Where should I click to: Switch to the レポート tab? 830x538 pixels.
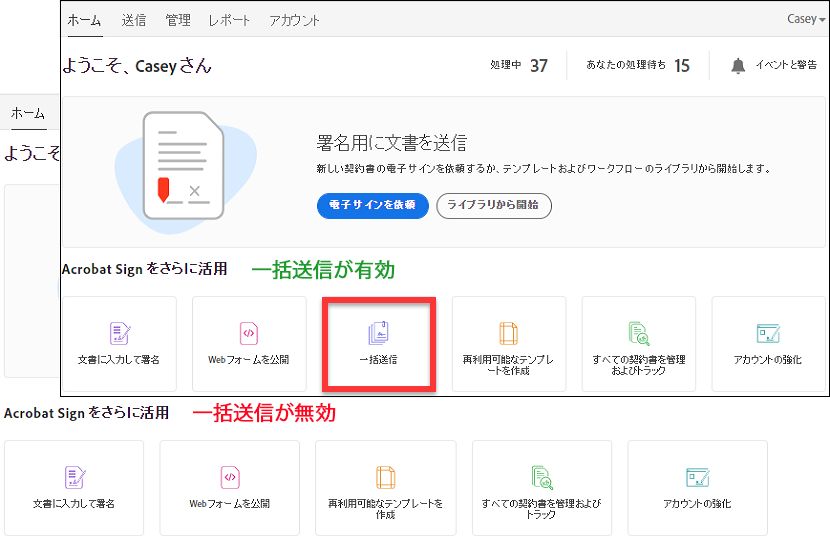click(229, 20)
